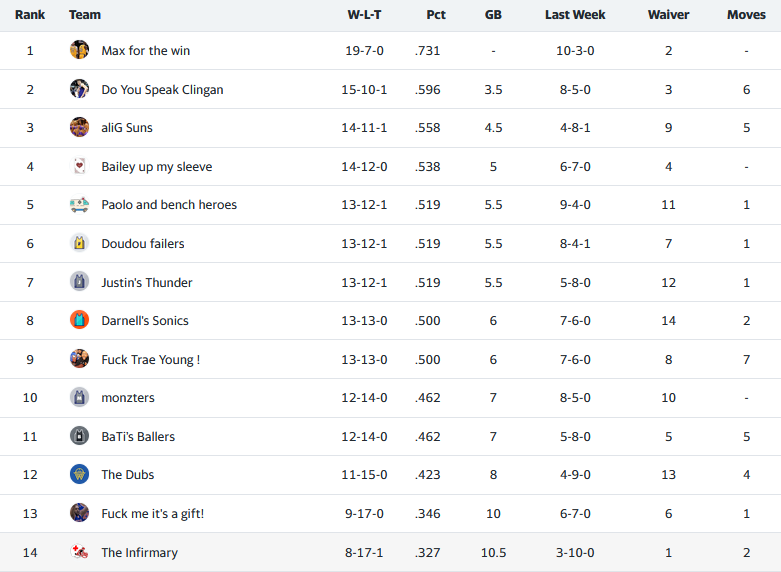Sort by Last Week column header
The image size is (781, 572).
point(575,15)
